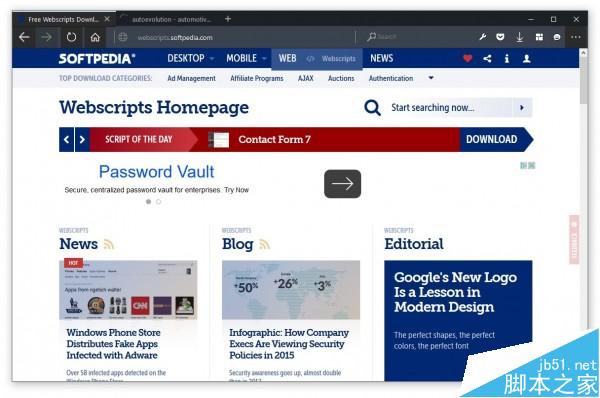Open the MOBILE menu dropdown
600x398 pixels.
click(246, 58)
